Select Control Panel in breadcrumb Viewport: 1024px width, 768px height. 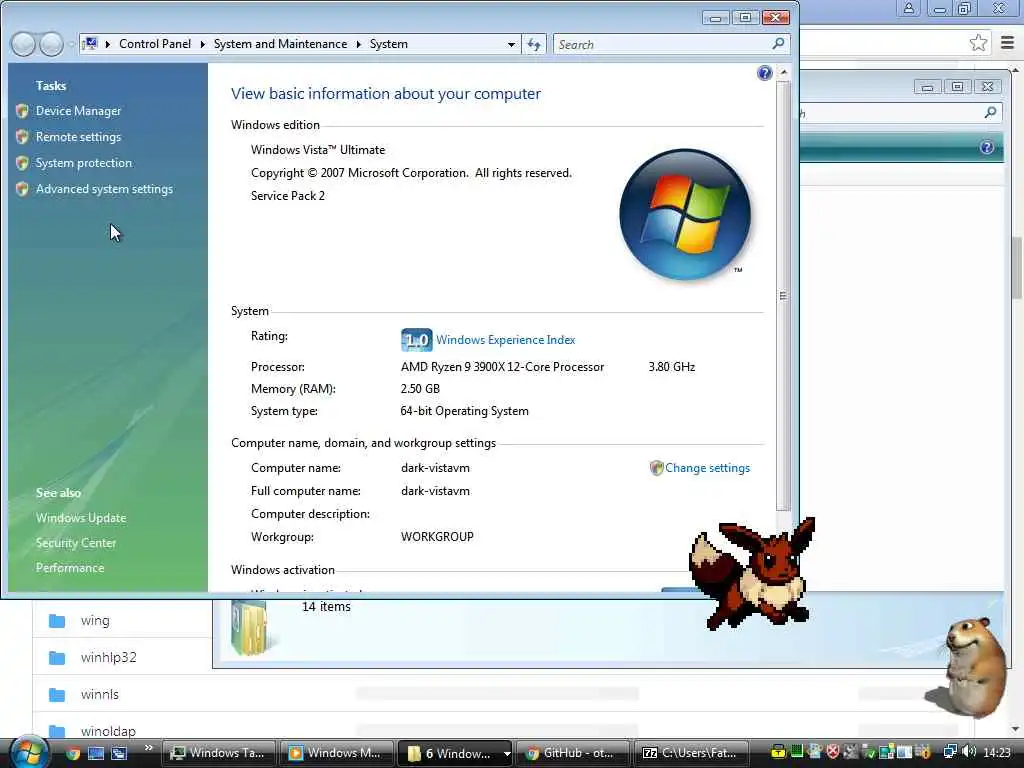click(155, 44)
